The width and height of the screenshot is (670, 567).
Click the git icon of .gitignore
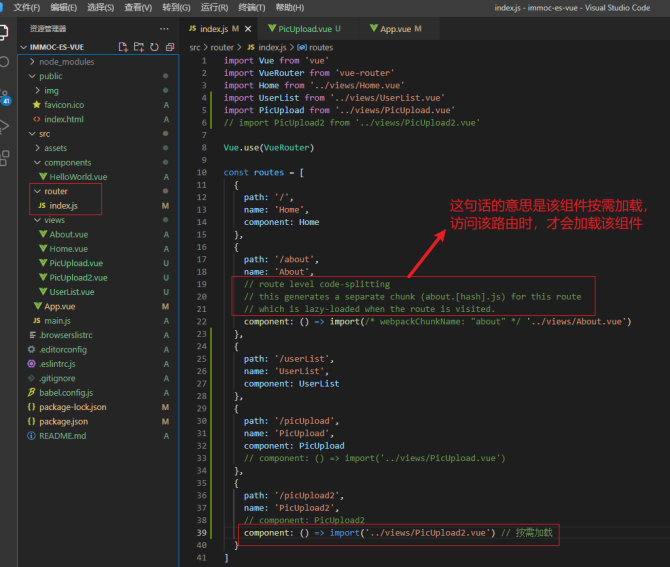(x=31, y=378)
